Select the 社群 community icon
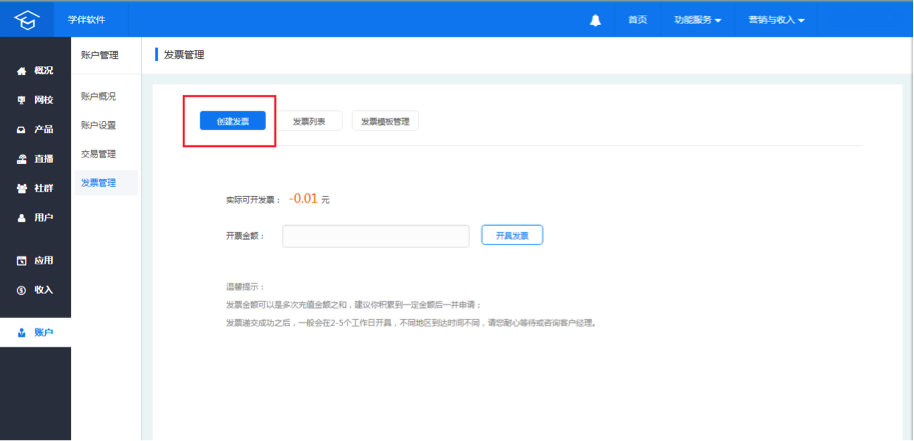Image resolution: width=914 pixels, height=441 pixels. 22,188
